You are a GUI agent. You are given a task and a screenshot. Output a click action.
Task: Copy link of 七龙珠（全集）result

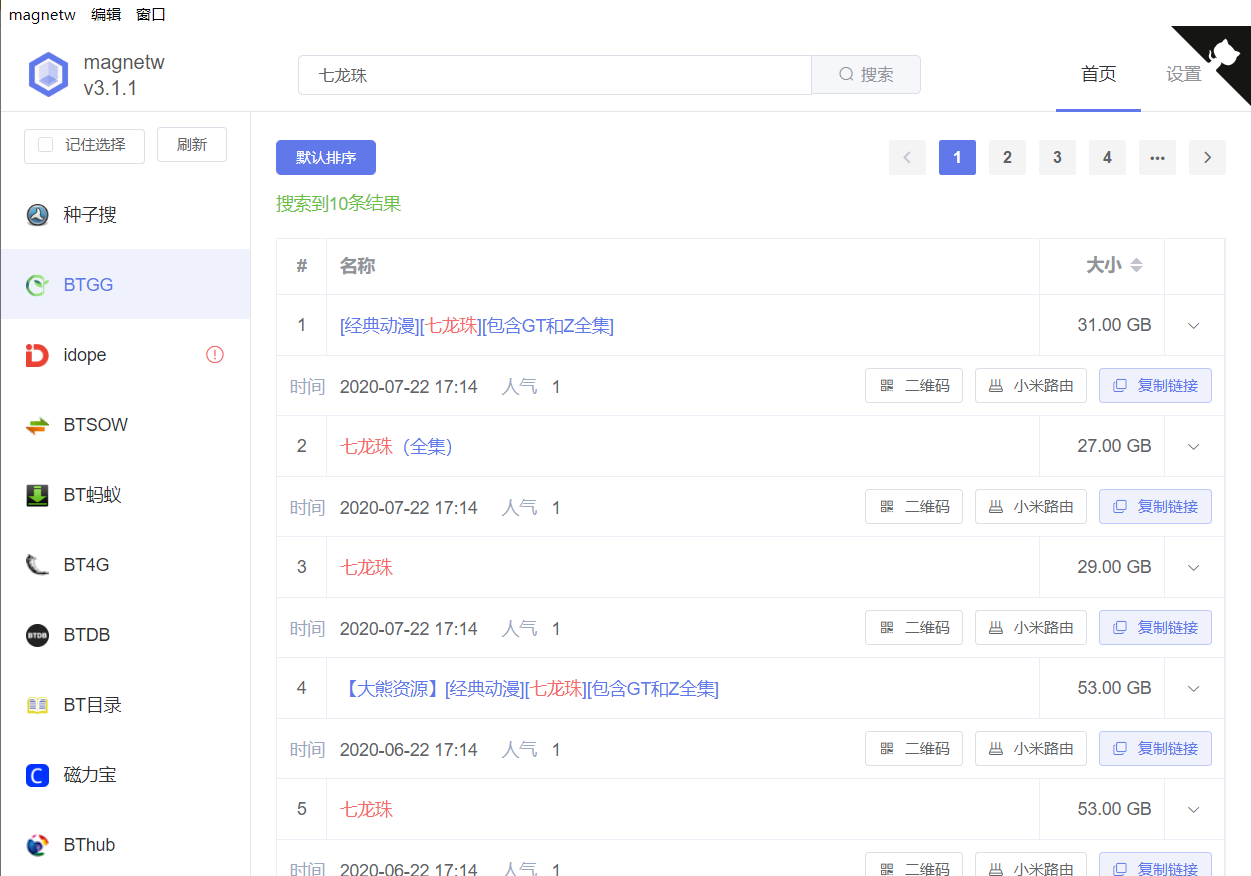1155,507
